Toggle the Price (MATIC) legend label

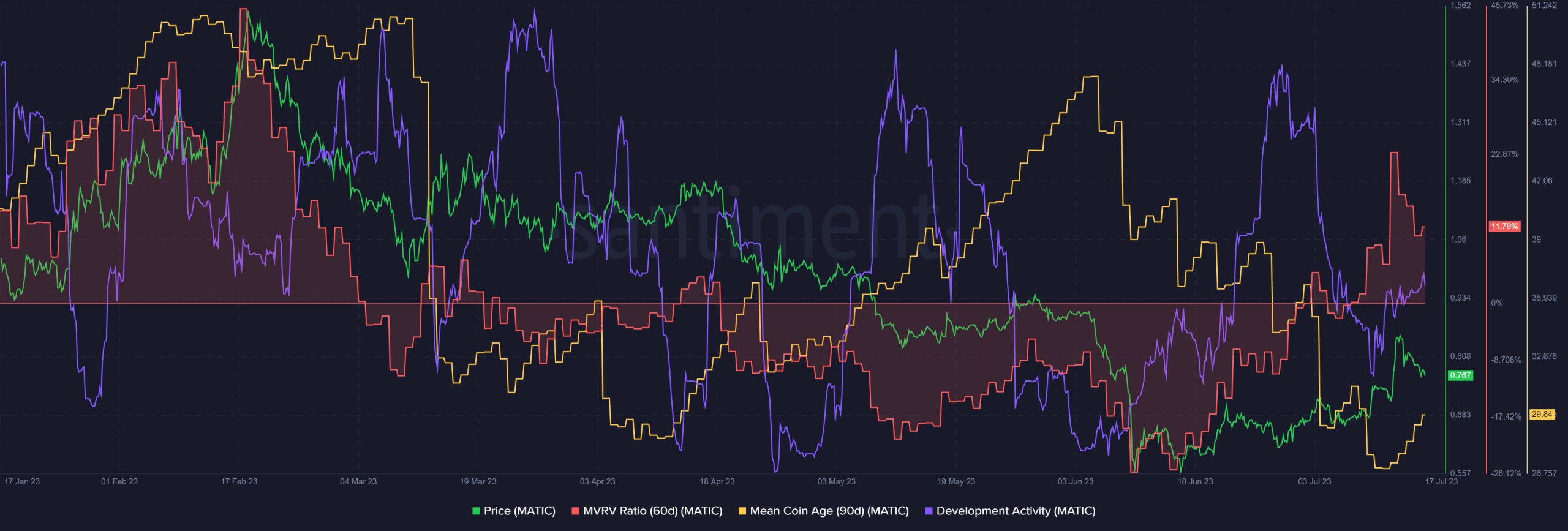pos(519,511)
